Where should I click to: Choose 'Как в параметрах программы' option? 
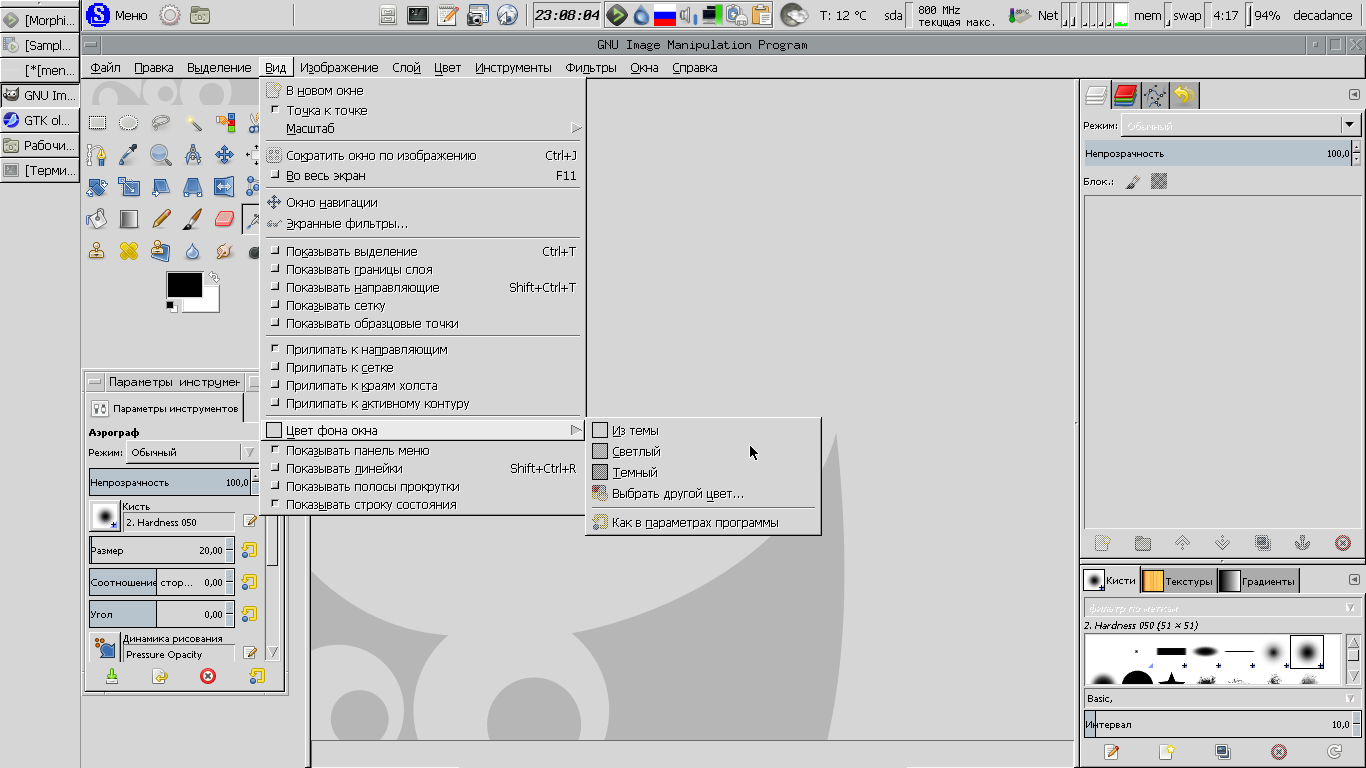[x=703, y=522]
